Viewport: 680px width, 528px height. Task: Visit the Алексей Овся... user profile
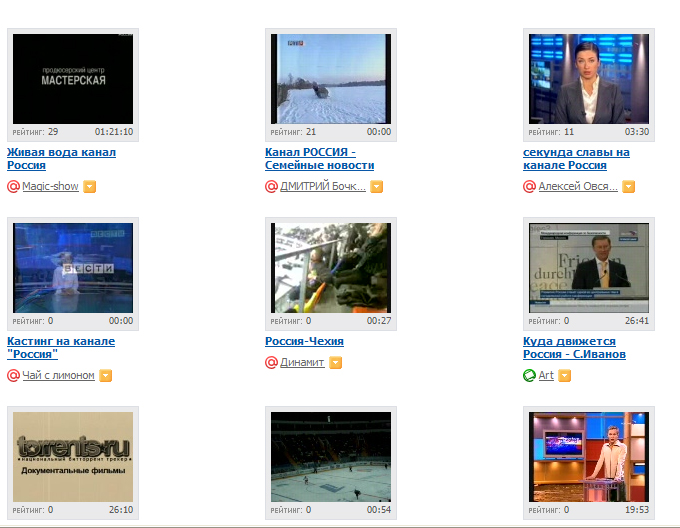[578, 186]
